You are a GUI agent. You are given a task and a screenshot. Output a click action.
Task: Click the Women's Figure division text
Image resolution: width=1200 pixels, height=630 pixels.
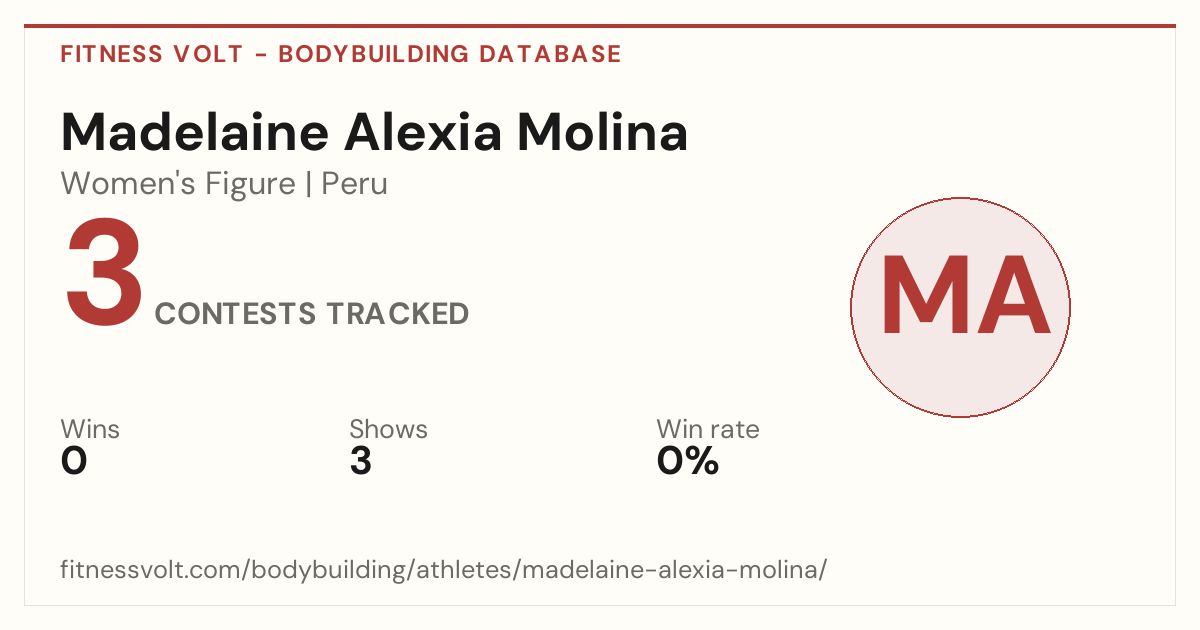[x=178, y=184]
